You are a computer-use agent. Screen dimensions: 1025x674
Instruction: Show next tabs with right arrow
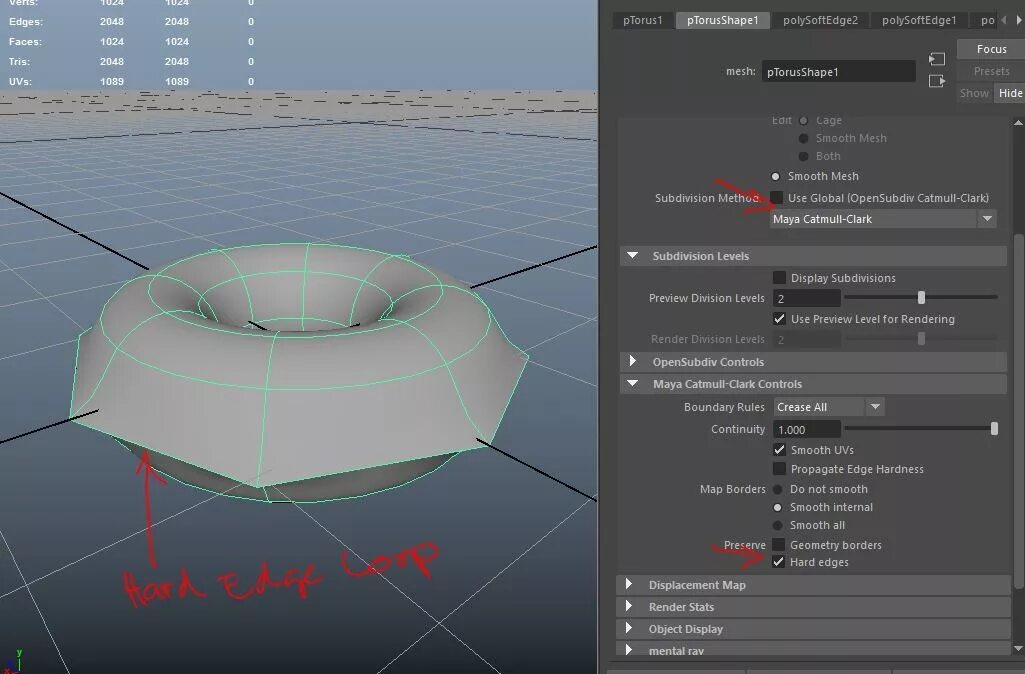pyautogui.click(x=1018, y=20)
